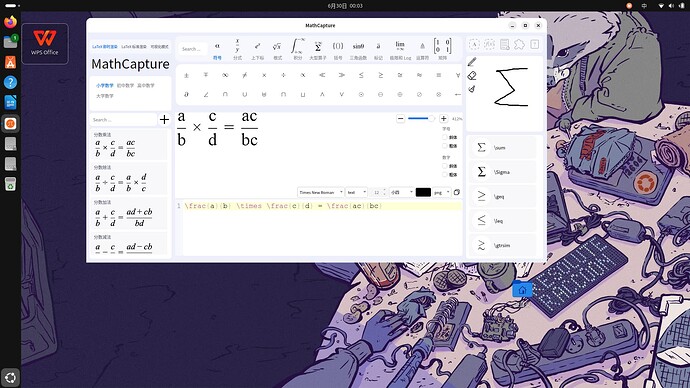
Task: Select the eraser tool in handwriting panel
Action: 472,76
